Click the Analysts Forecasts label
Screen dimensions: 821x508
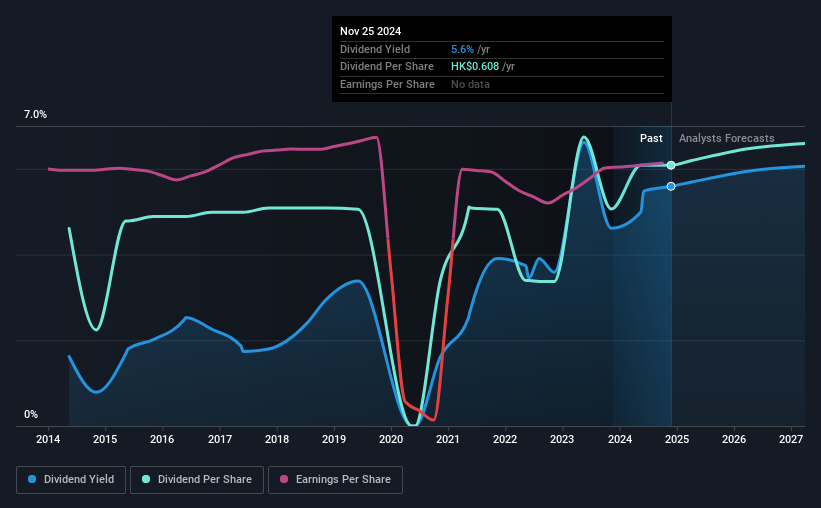(727, 138)
